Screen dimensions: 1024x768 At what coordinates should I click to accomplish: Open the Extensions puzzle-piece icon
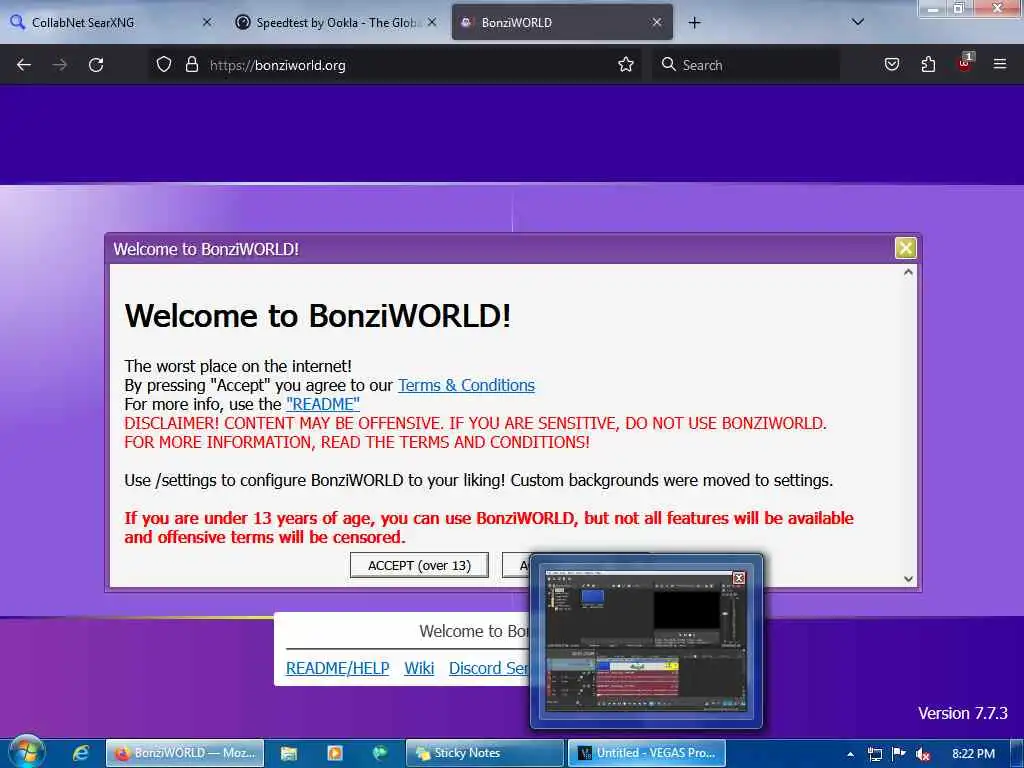pyautogui.click(x=928, y=64)
